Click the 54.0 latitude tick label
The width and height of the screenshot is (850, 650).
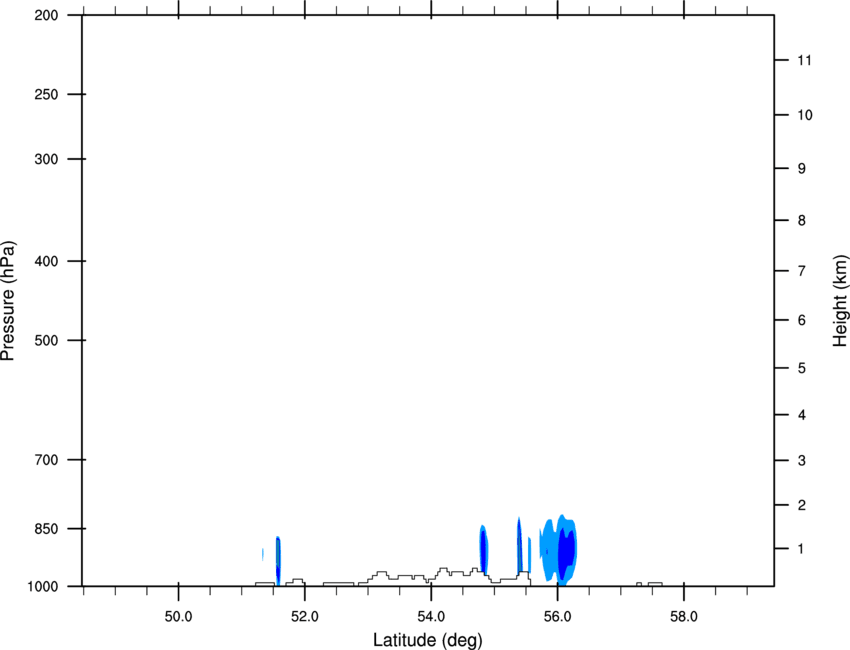(x=431, y=617)
